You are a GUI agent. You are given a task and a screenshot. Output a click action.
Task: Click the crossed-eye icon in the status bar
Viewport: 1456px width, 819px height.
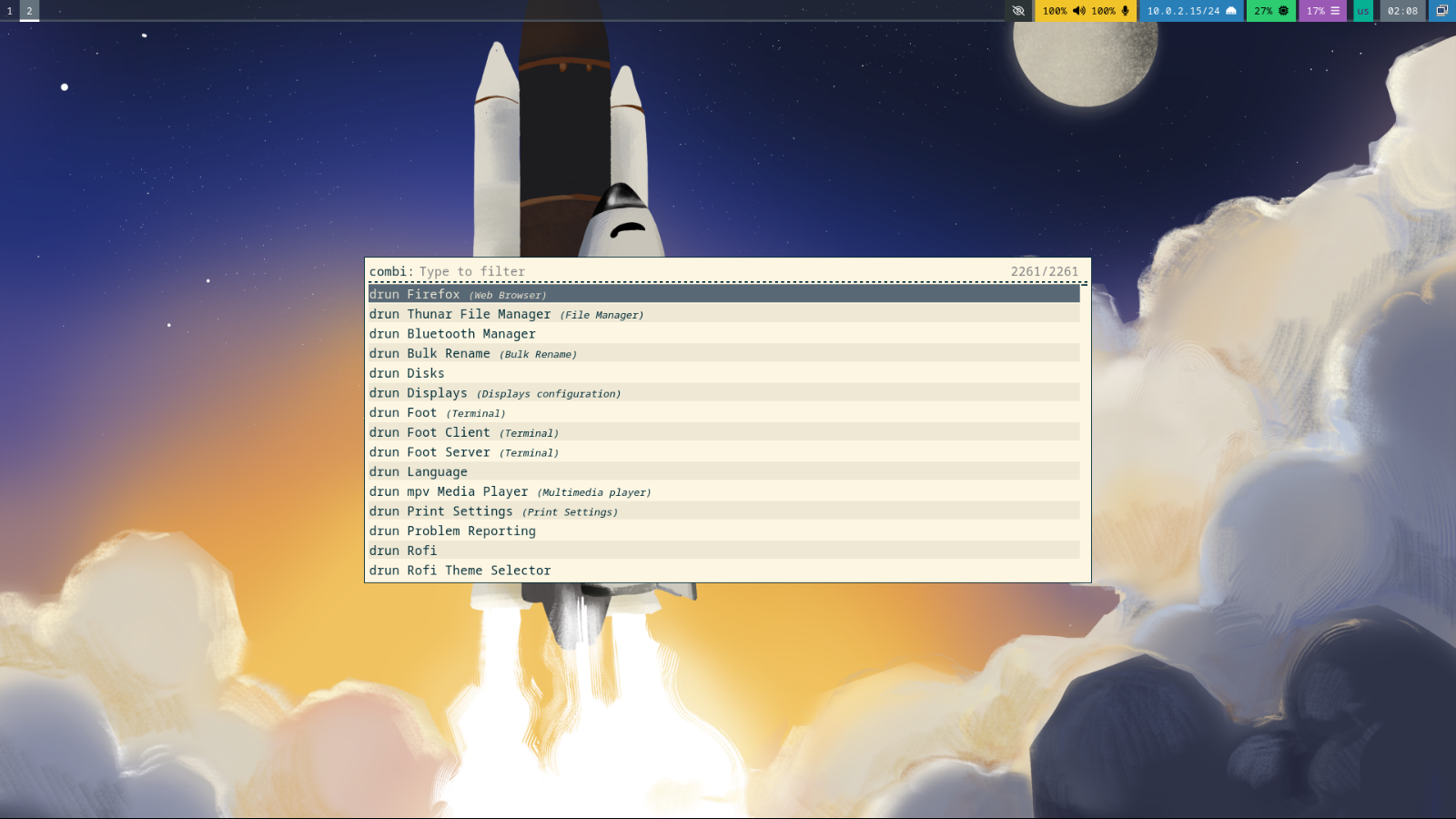click(x=1018, y=11)
